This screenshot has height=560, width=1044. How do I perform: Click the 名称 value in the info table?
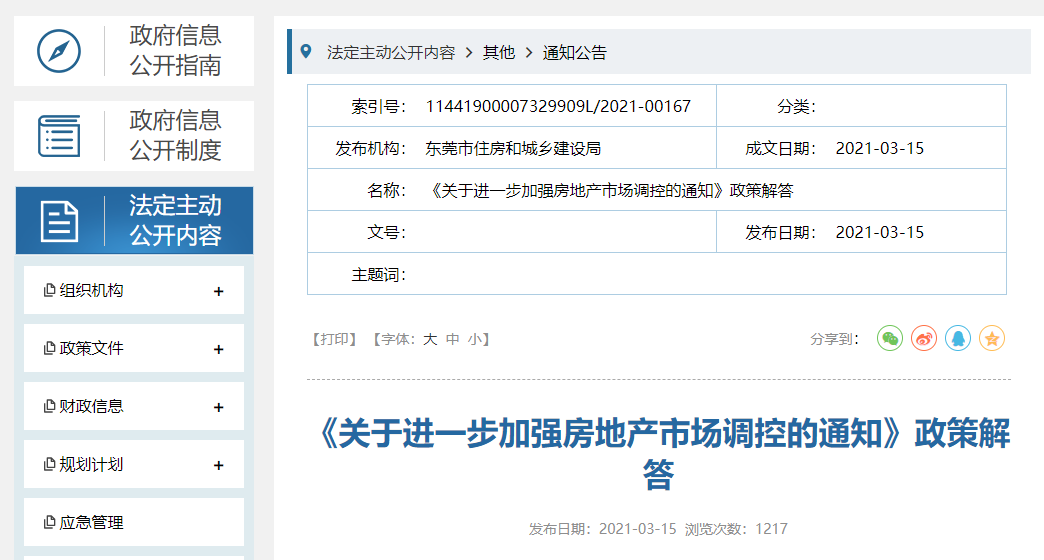pyautogui.click(x=609, y=190)
